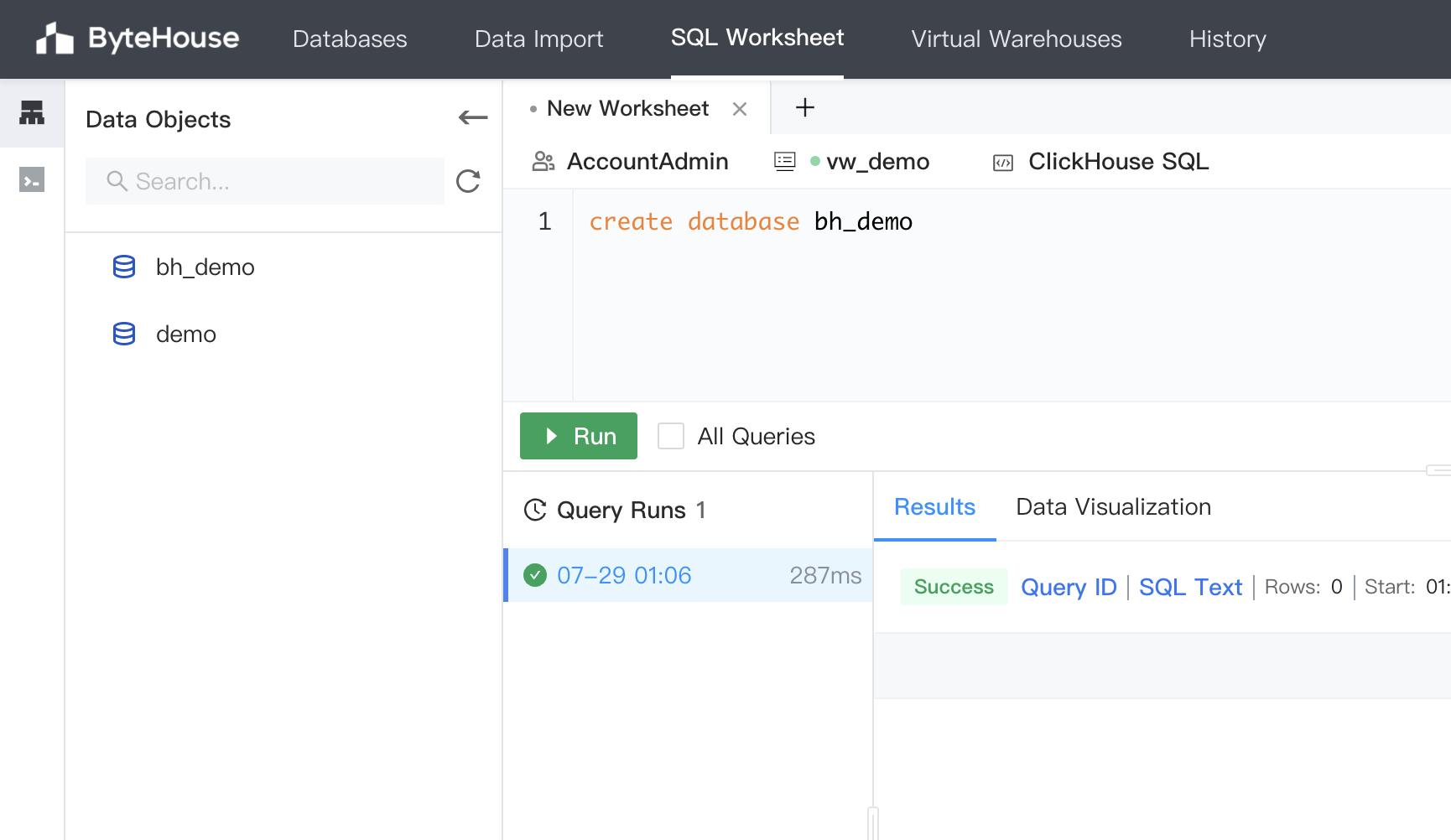This screenshot has height=840, width=1451.
Task: Click the Success status badge
Action: coord(954,587)
